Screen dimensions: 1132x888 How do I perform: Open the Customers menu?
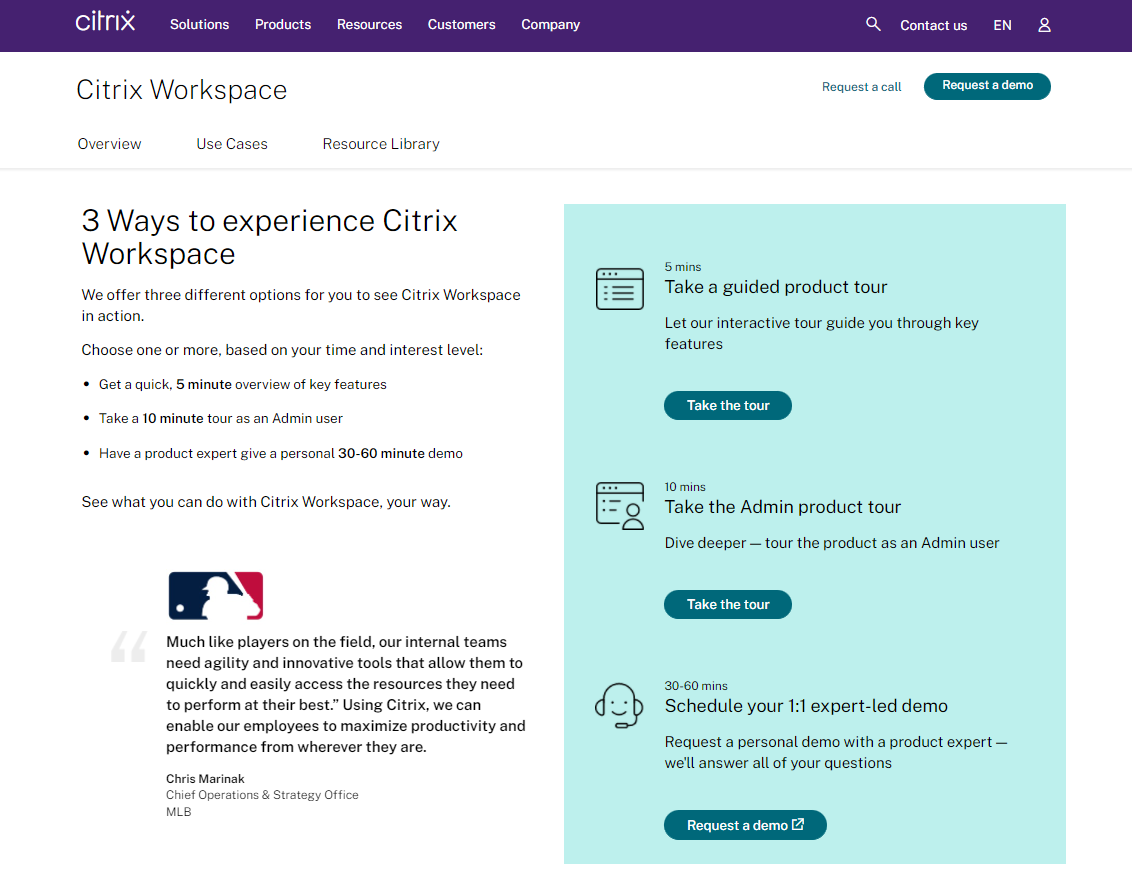pos(461,25)
